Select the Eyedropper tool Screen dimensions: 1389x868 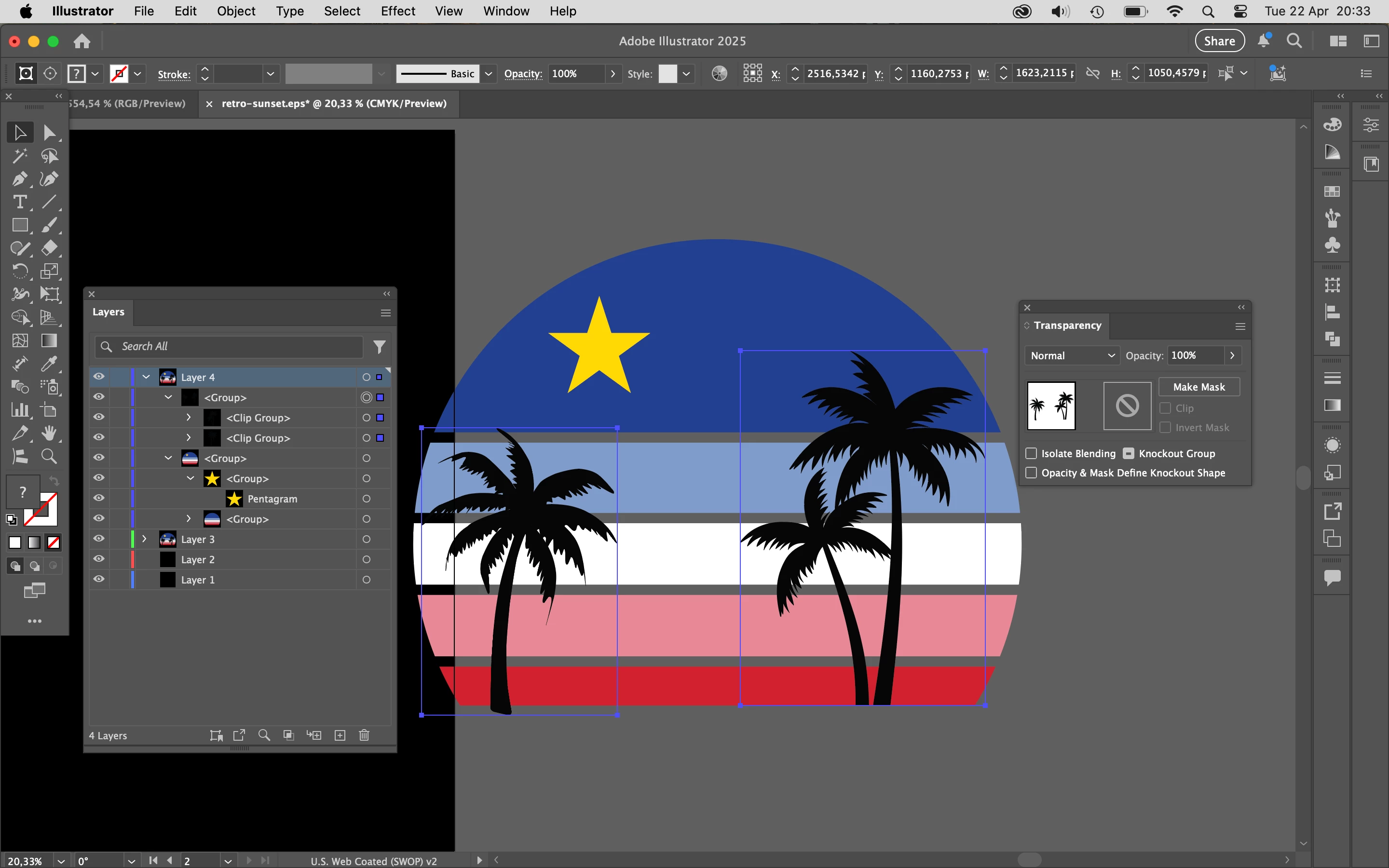pos(49,364)
